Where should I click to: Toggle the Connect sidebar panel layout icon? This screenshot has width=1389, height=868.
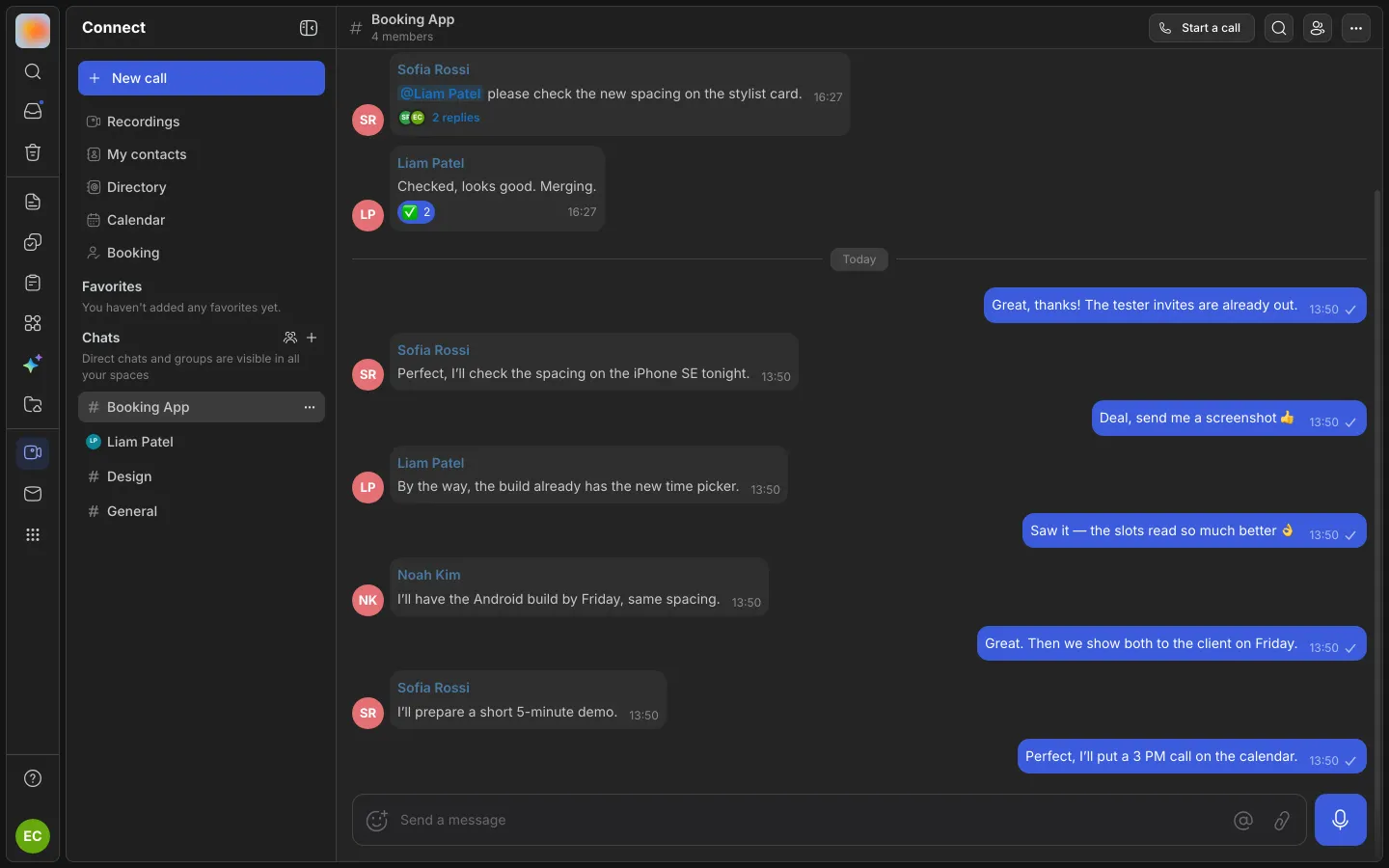[x=309, y=28]
